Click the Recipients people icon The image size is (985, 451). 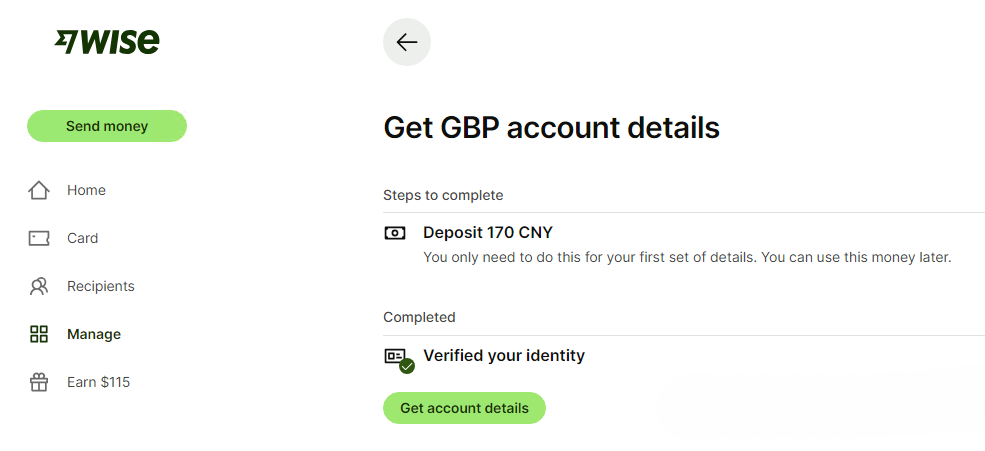click(39, 286)
